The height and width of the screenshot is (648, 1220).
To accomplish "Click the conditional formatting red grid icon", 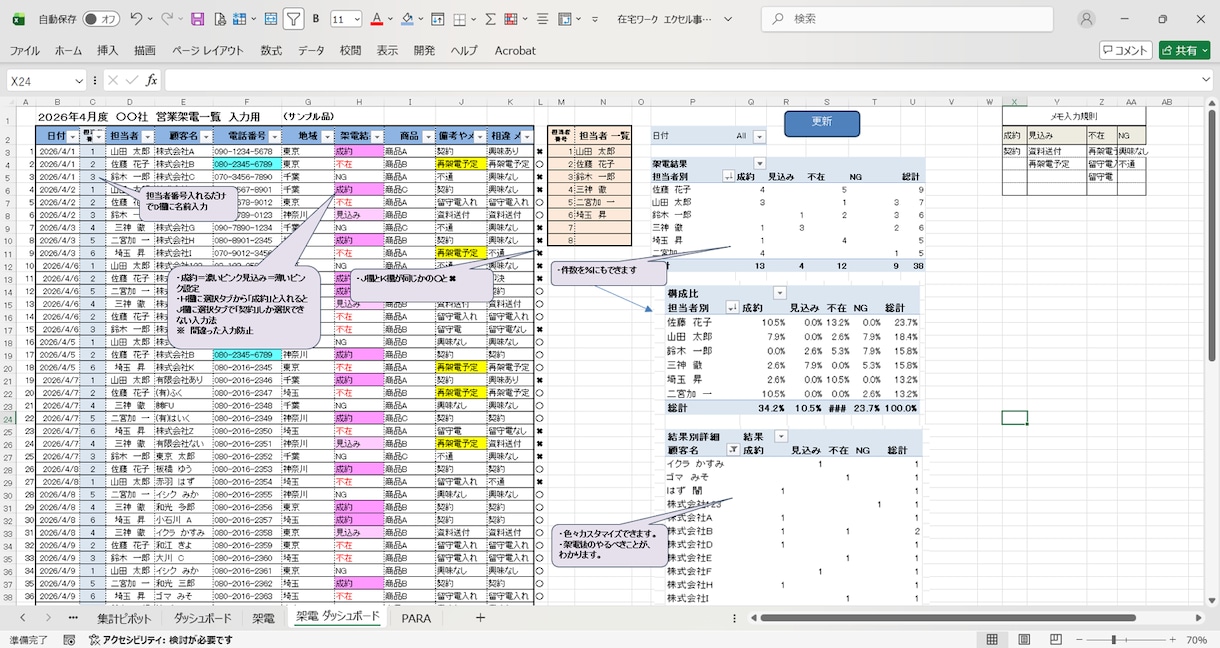I will 510,19.
